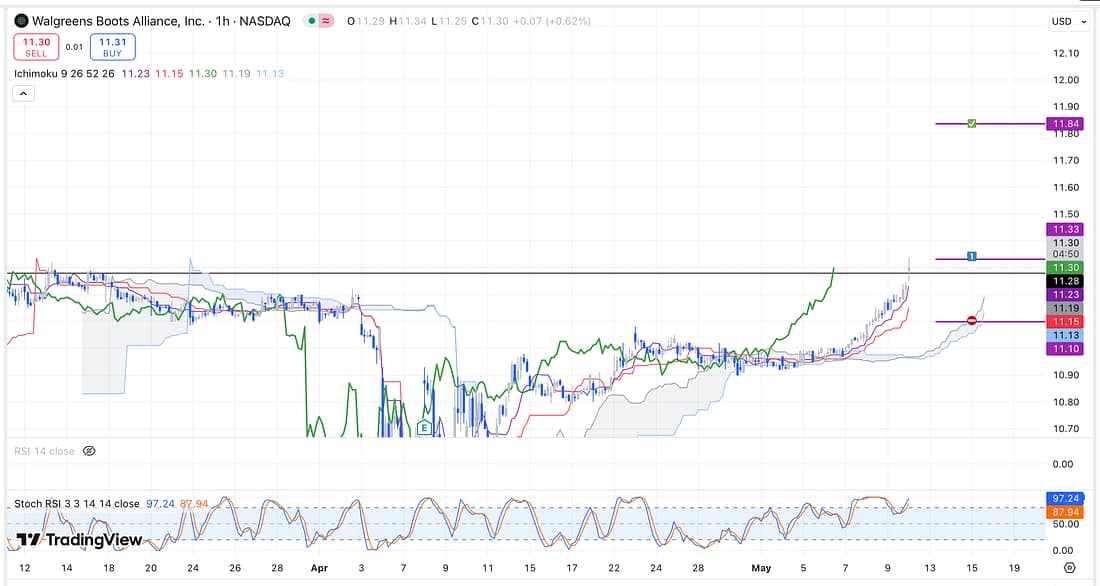This screenshot has height=586, width=1100.
Task: Click the earnings 'E' marker on chart
Action: (424, 428)
